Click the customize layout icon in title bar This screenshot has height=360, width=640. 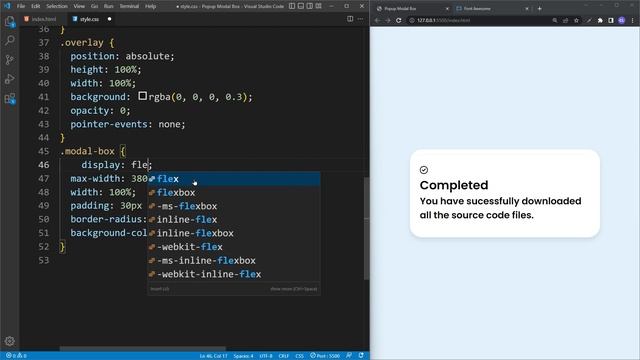[x=319, y=6]
